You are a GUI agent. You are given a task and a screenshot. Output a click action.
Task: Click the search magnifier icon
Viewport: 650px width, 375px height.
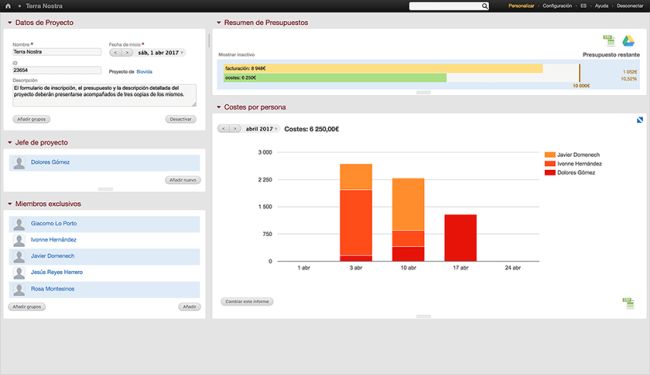click(x=485, y=6)
